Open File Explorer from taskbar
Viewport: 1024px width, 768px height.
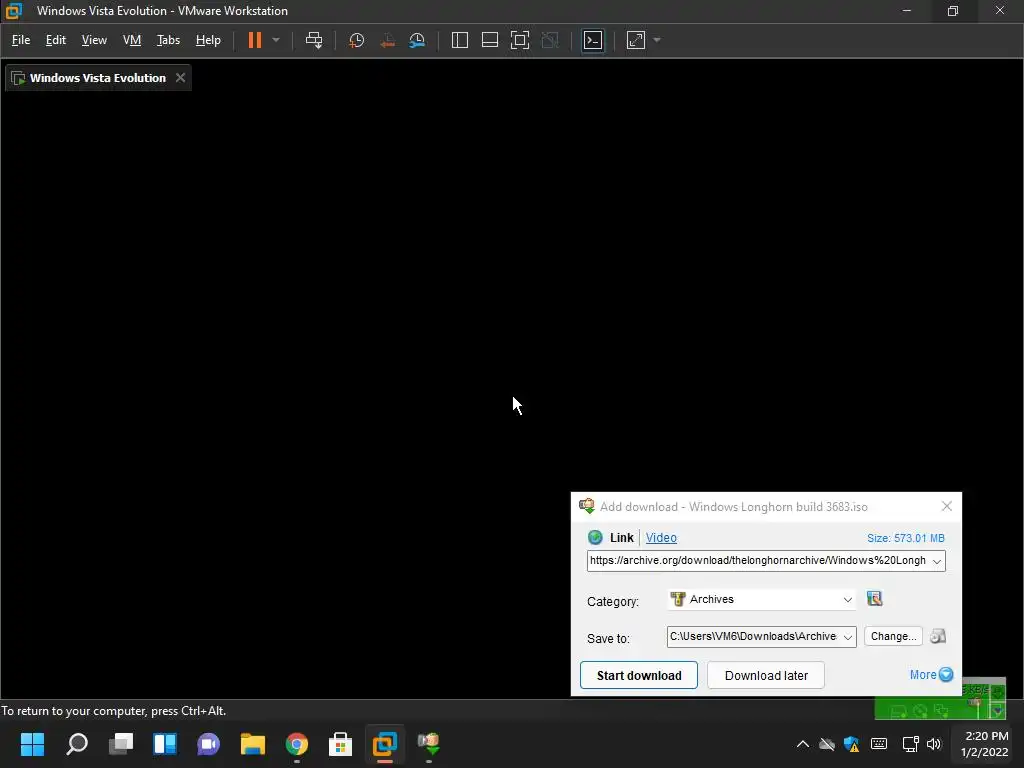pos(253,744)
